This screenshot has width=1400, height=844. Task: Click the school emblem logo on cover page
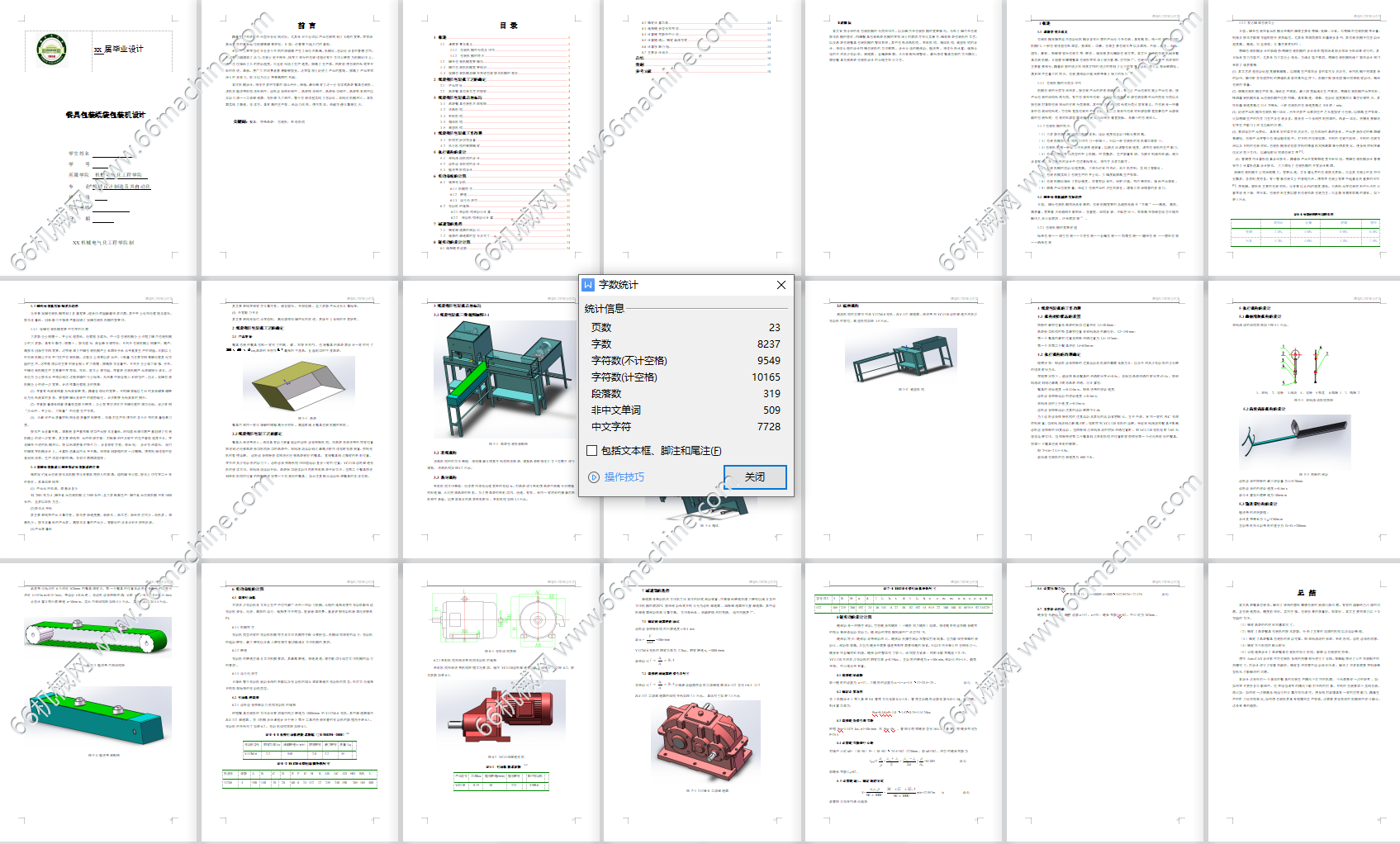(x=51, y=49)
